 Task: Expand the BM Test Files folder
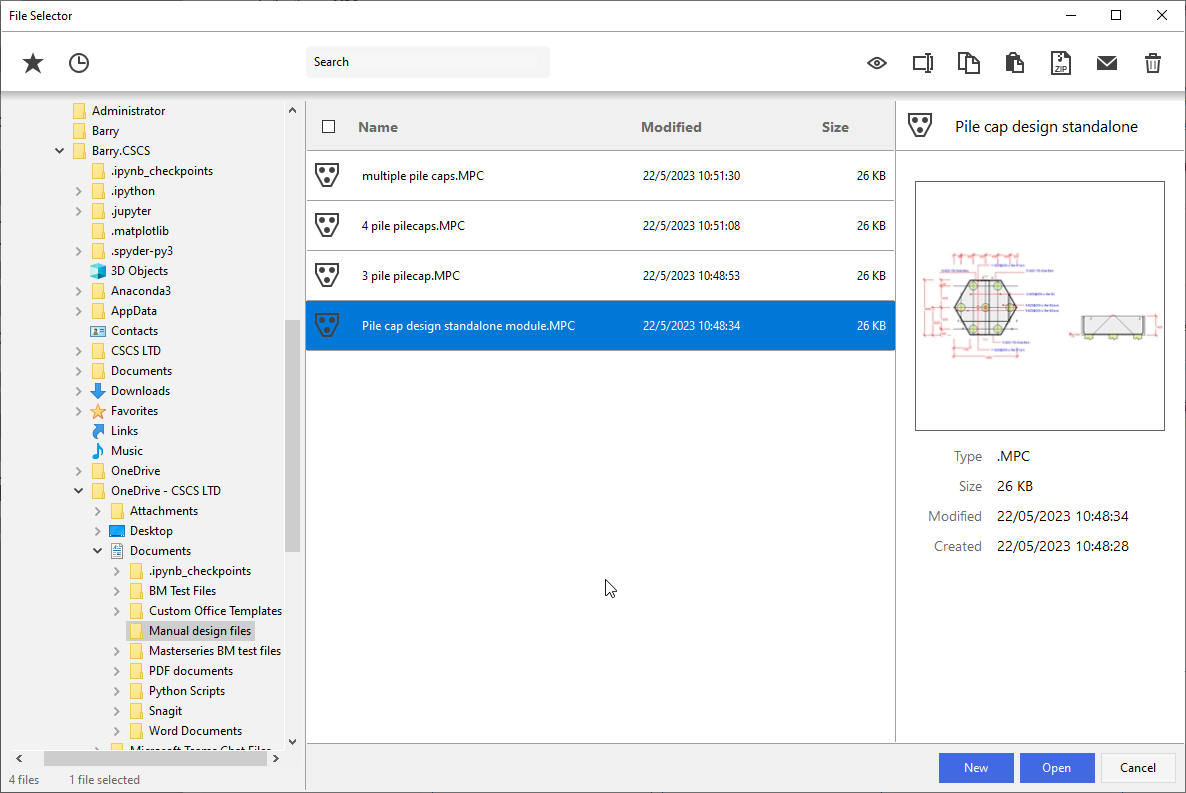pos(116,591)
